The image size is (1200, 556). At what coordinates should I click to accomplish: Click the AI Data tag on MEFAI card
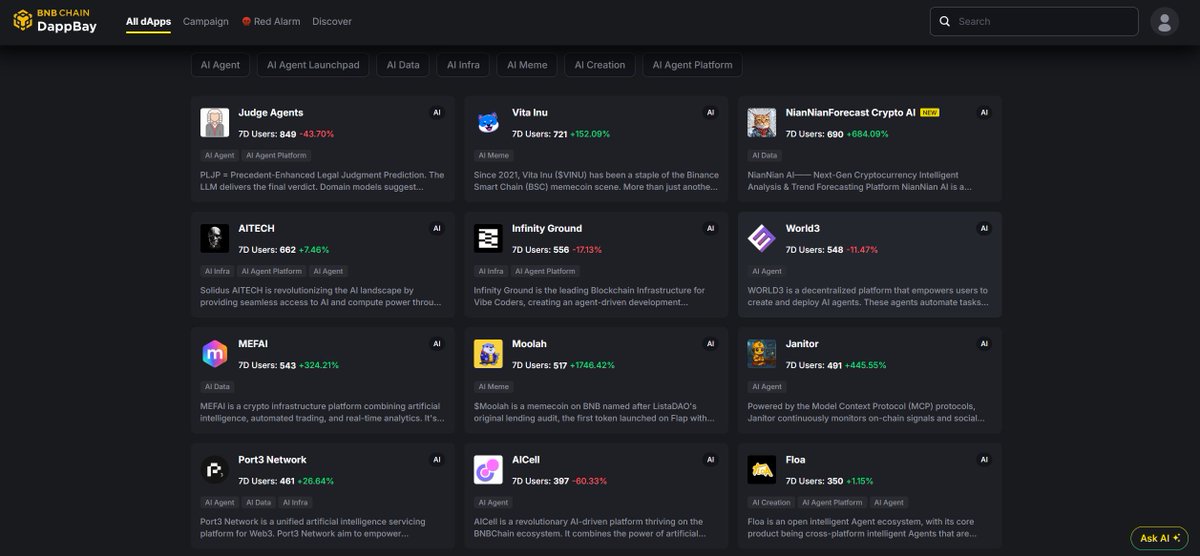pos(219,387)
